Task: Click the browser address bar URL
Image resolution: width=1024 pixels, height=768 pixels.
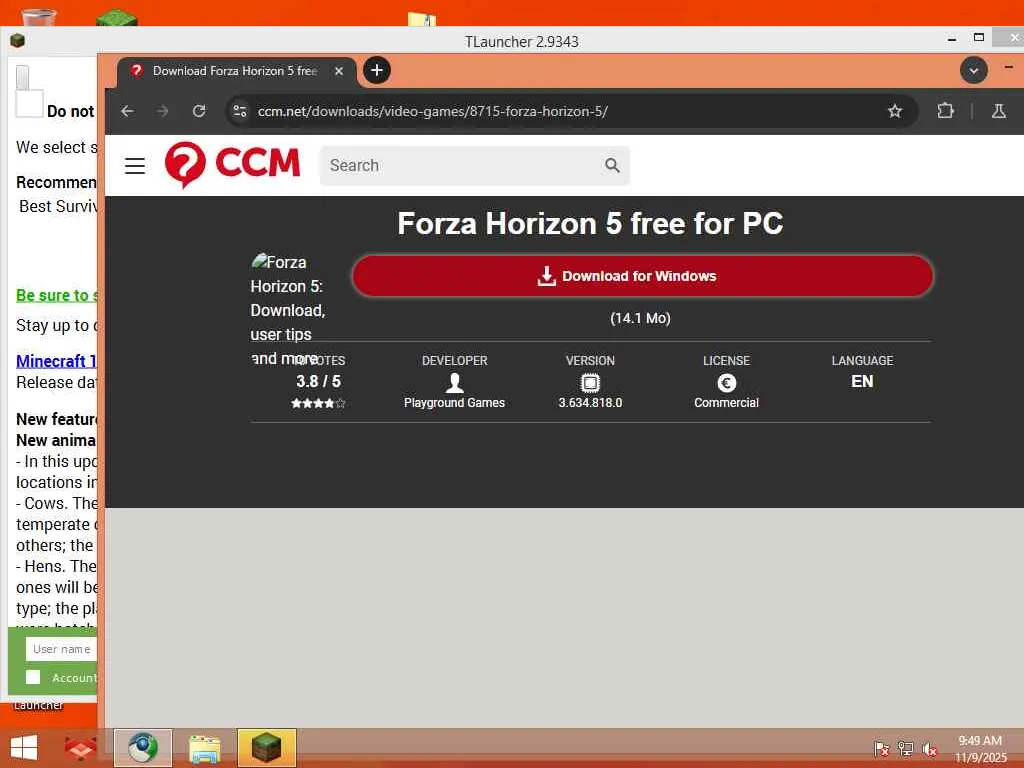Action: point(432,111)
